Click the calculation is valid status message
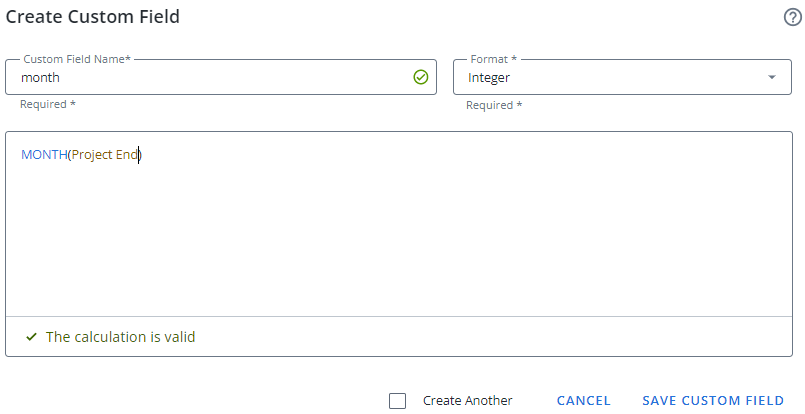The width and height of the screenshot is (805, 414). coord(120,337)
